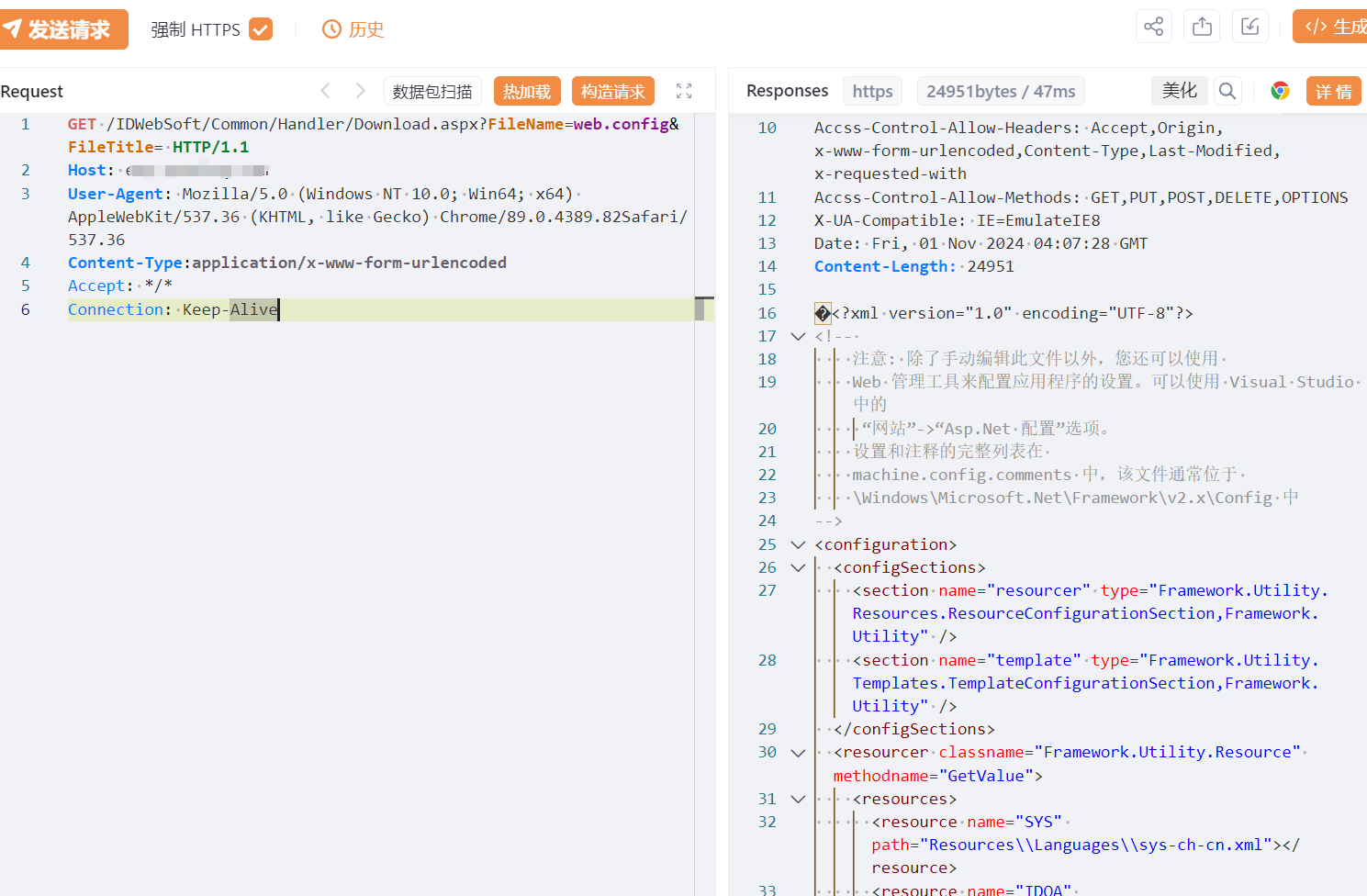Click the GET request line in editor
The width and height of the screenshot is (1367, 896).
click(x=374, y=124)
